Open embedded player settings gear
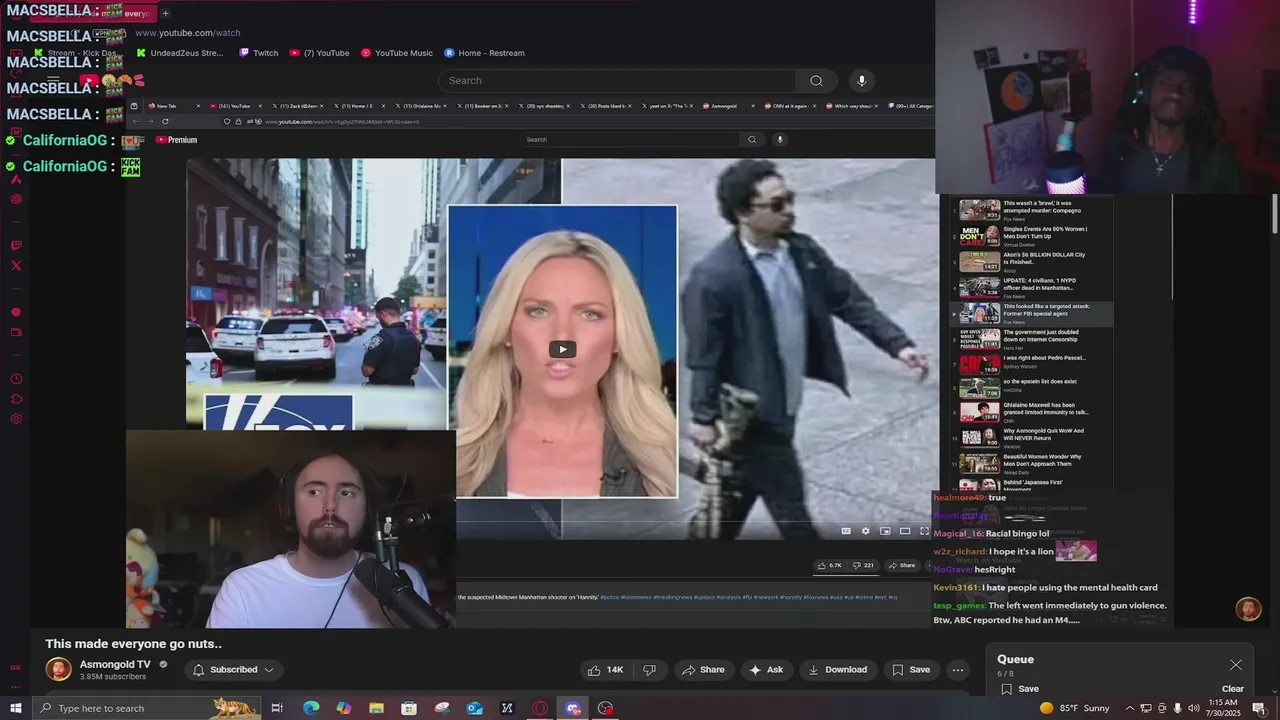 pyautogui.click(x=866, y=531)
